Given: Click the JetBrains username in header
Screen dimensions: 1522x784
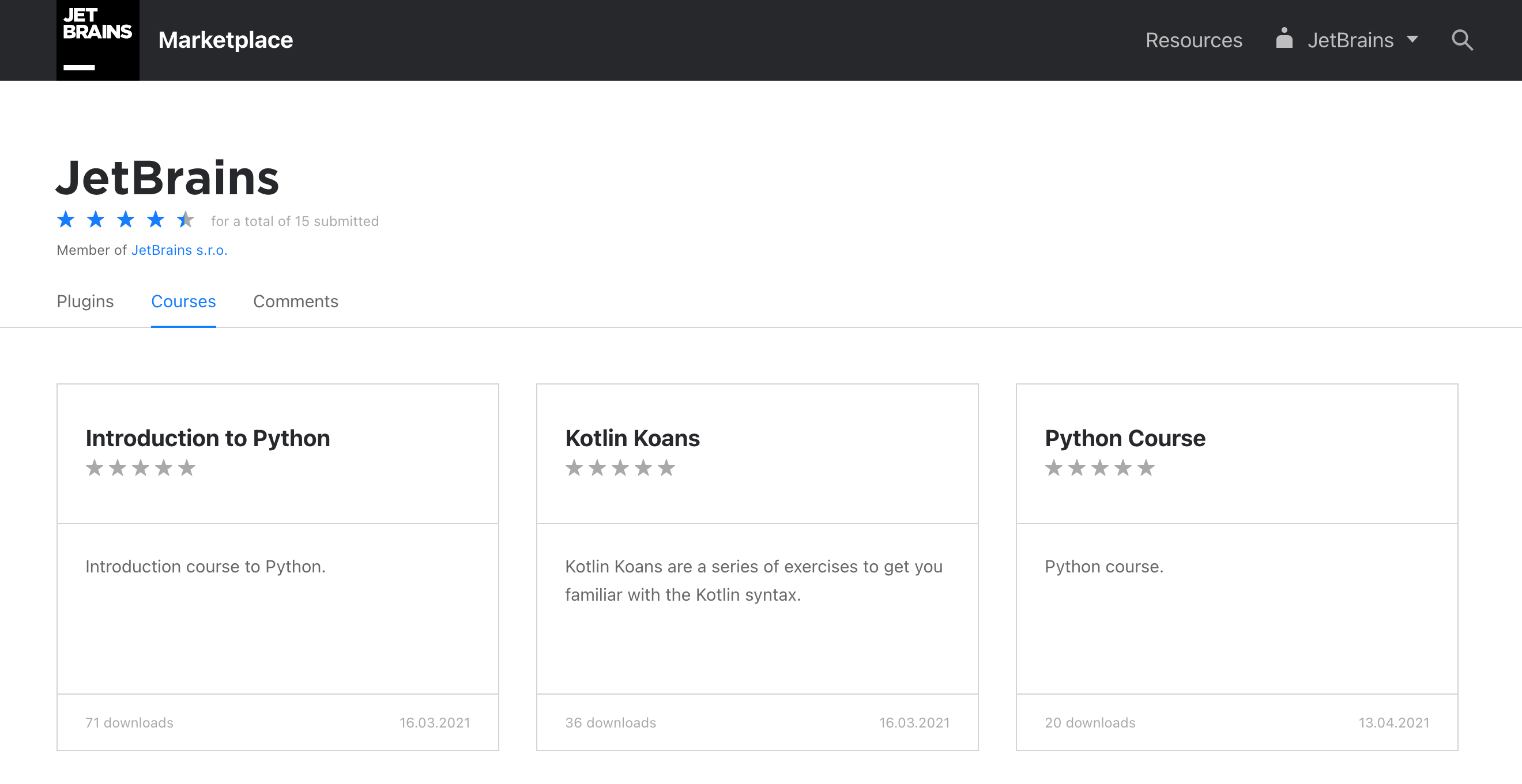Looking at the screenshot, I should (x=1350, y=40).
